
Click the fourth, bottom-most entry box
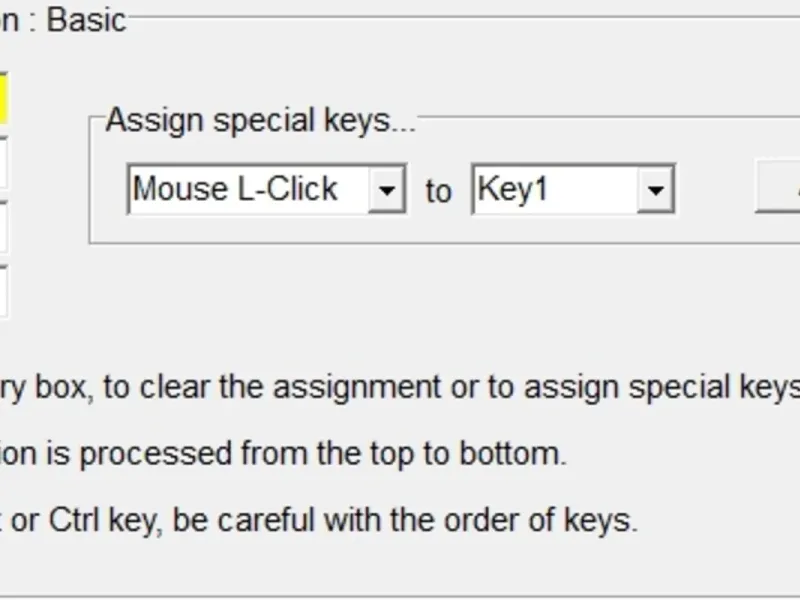click(3, 291)
